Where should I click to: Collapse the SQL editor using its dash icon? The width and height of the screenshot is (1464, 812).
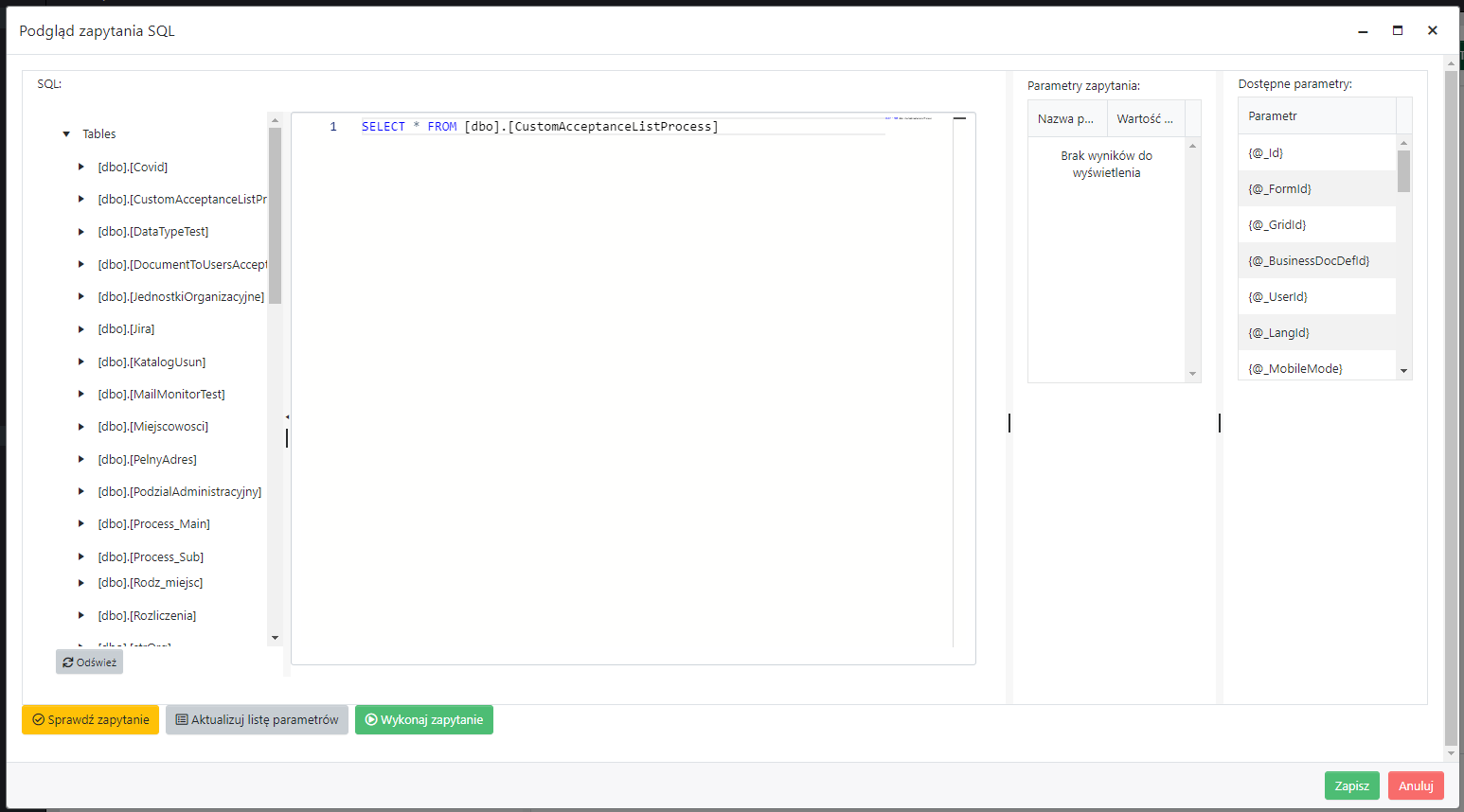[959, 119]
